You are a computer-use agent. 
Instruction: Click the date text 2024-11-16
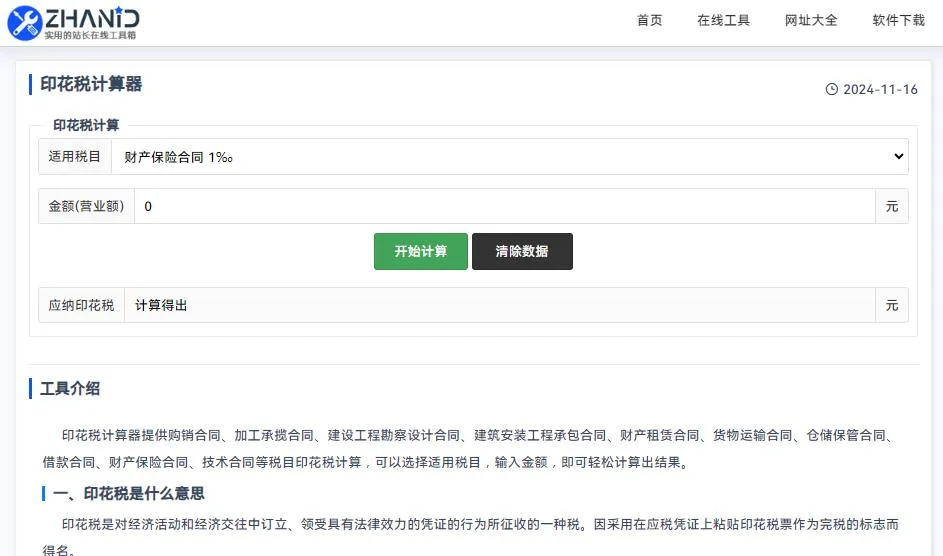click(880, 90)
